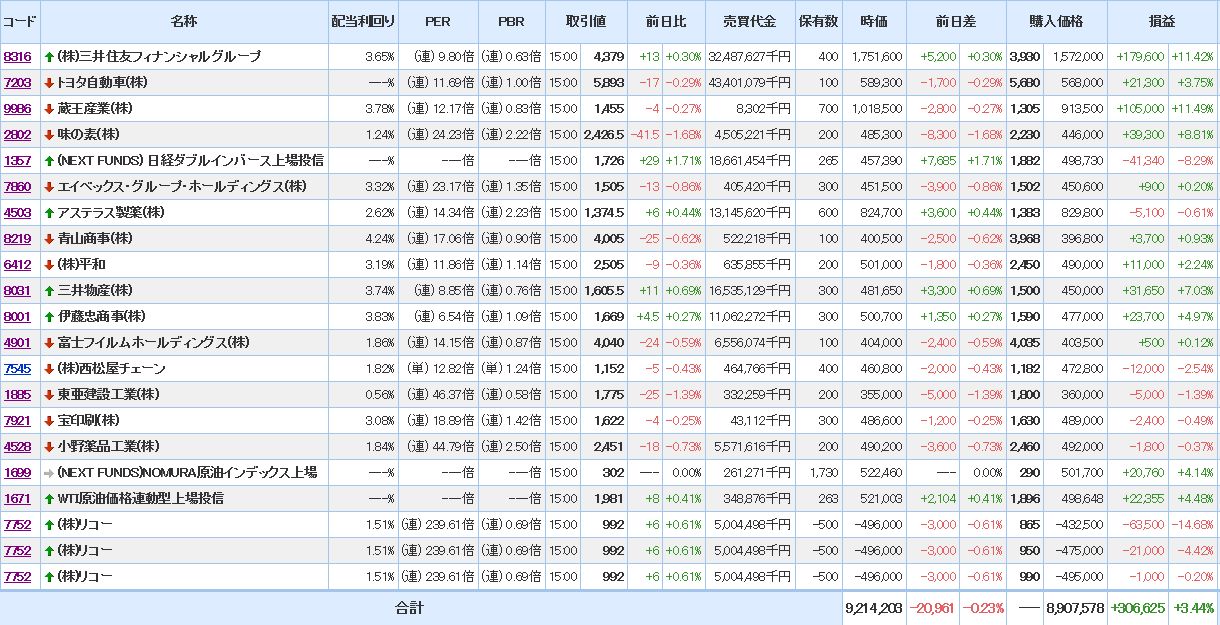Image resolution: width=1220 pixels, height=625 pixels.
Task: Click the 合計 total row label
Action: point(409,608)
